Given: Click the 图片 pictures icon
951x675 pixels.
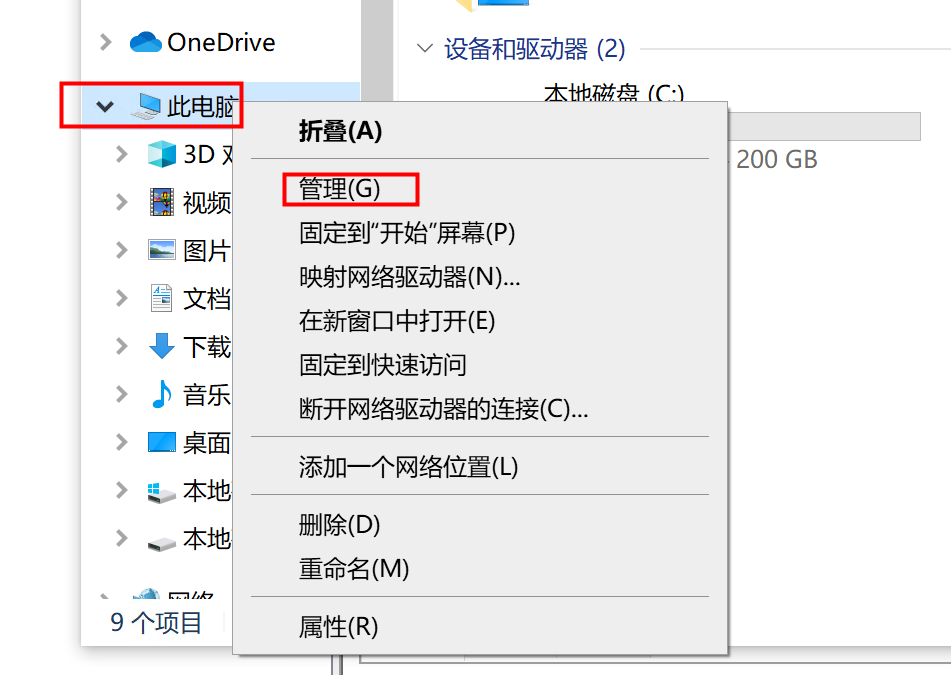Looking at the screenshot, I should 161,250.
